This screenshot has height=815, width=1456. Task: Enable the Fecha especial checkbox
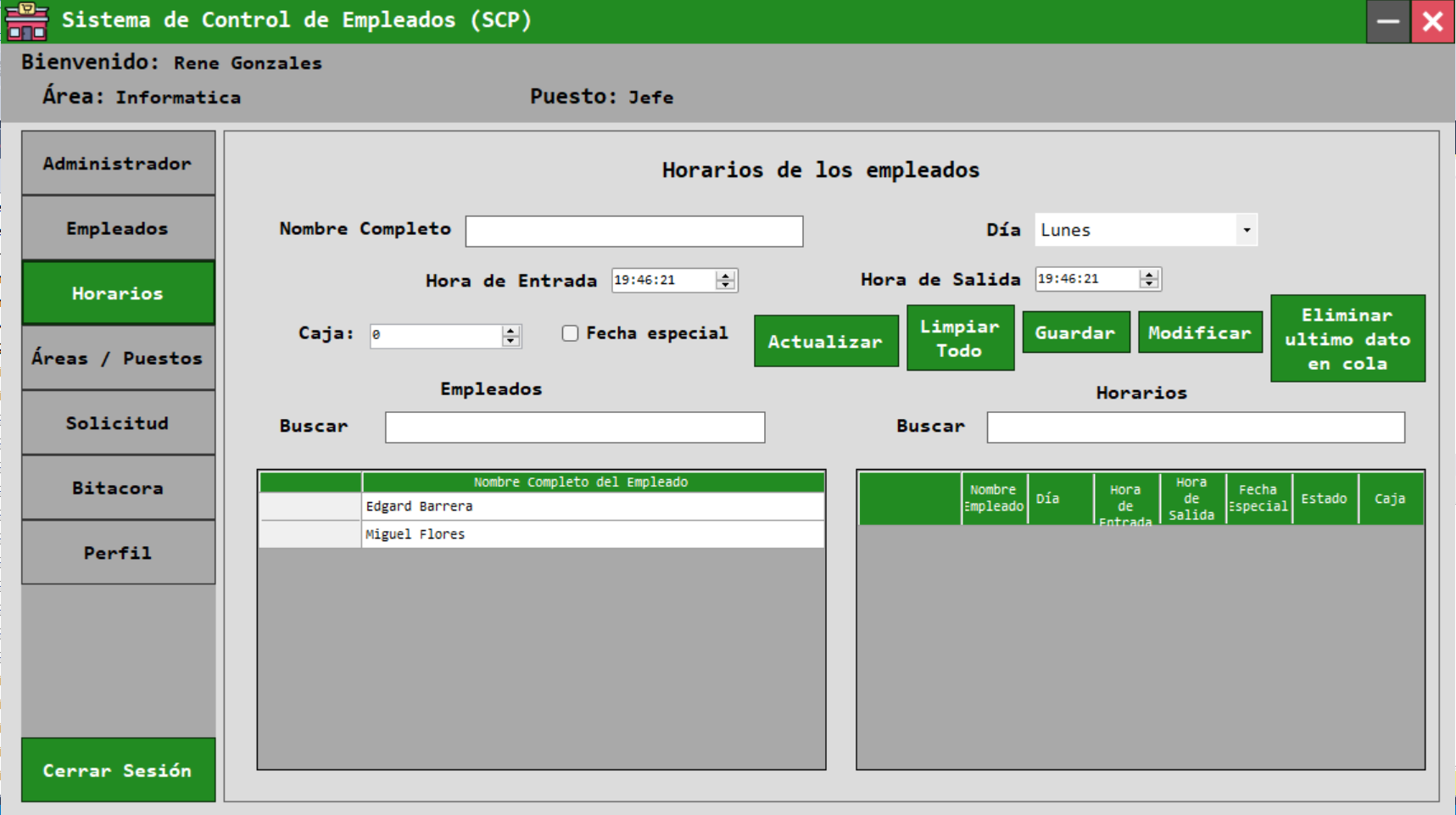[570, 333]
